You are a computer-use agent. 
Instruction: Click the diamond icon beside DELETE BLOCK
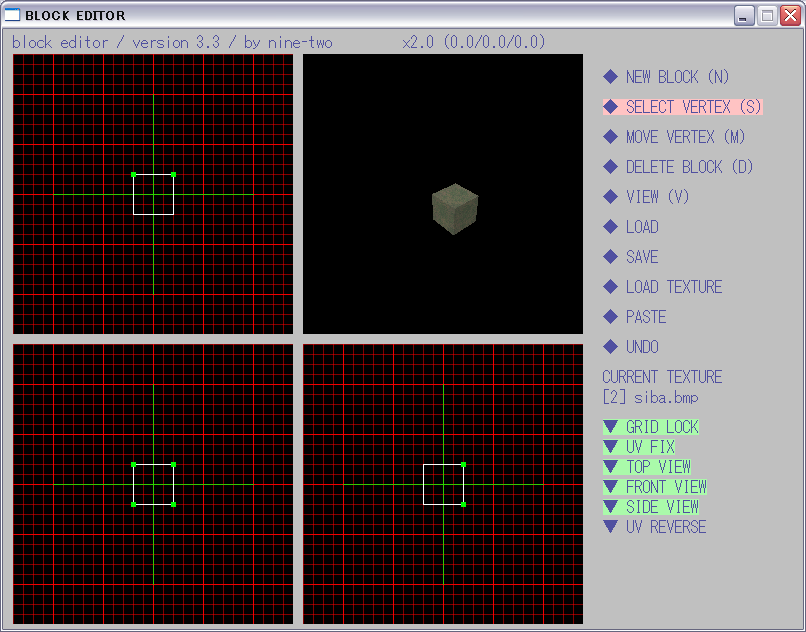(x=610, y=167)
